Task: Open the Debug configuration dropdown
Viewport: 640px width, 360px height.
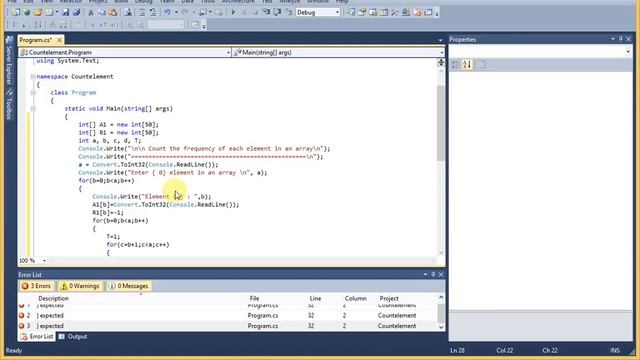Action: coord(337,12)
